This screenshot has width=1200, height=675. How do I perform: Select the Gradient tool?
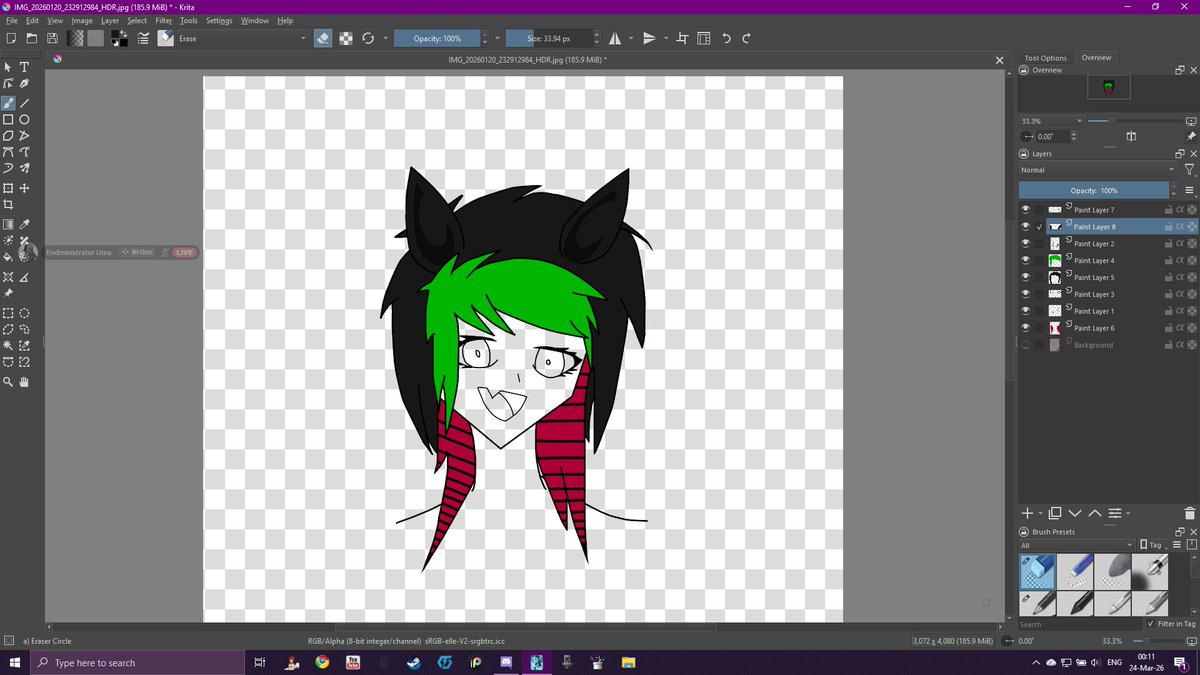point(8,224)
